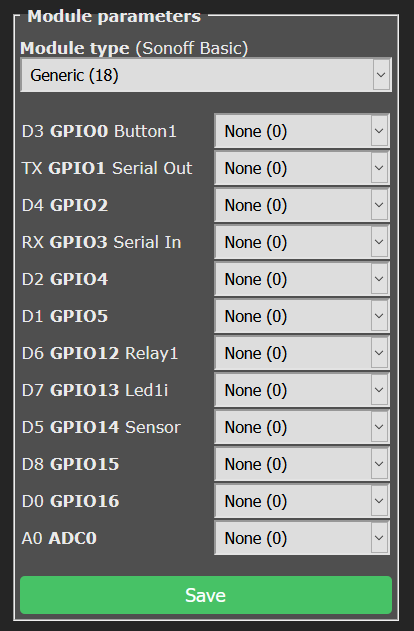Image resolution: width=414 pixels, height=631 pixels.
Task: Click the chevron arrow of the GPIO0 selector
Action: [x=379, y=131]
